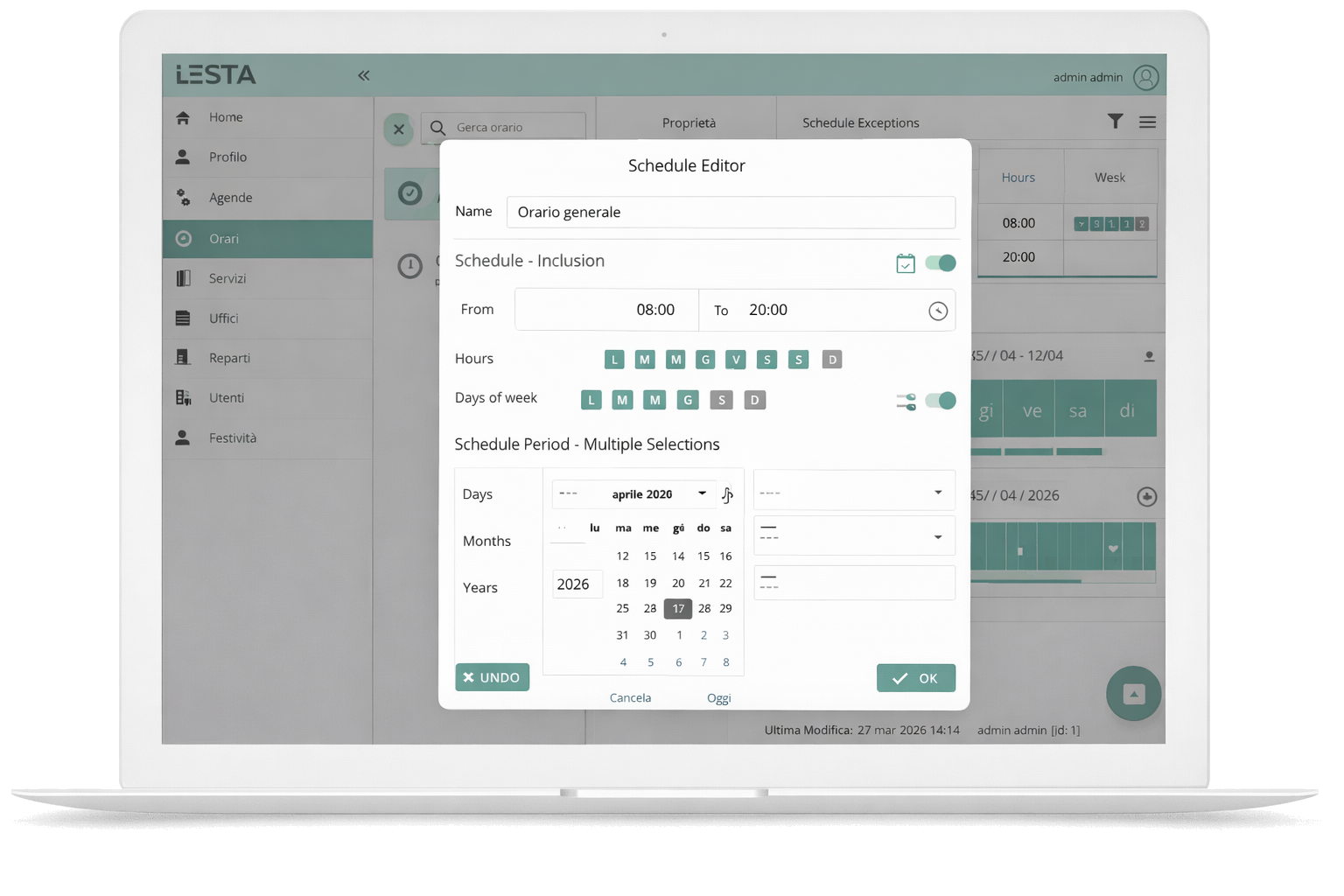Turn off the Days of week toggle
This screenshot has width=1344, height=896.
(x=940, y=401)
